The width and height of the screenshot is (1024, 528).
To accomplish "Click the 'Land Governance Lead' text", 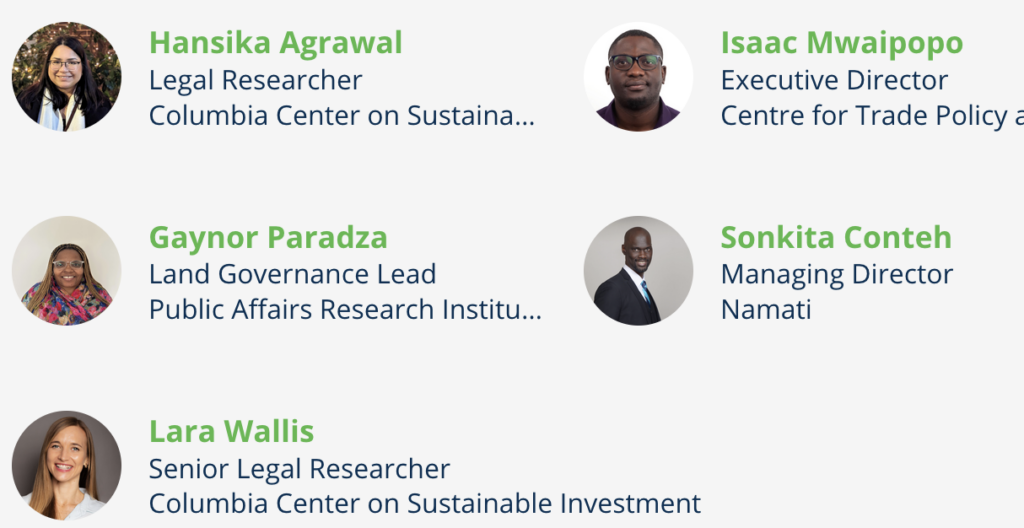I will pyautogui.click(x=292, y=274).
